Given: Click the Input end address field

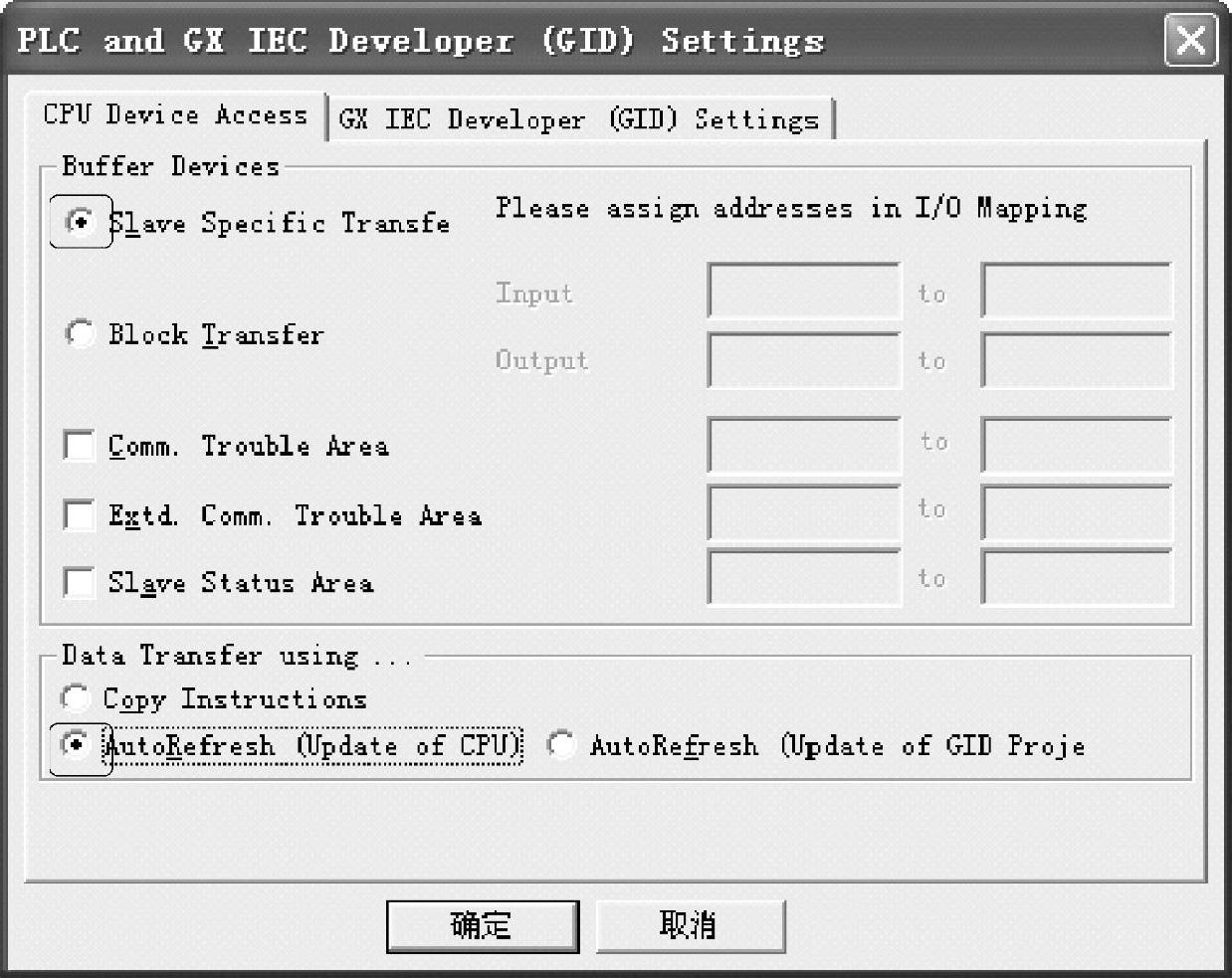Looking at the screenshot, I should pyautogui.click(x=1077, y=291).
